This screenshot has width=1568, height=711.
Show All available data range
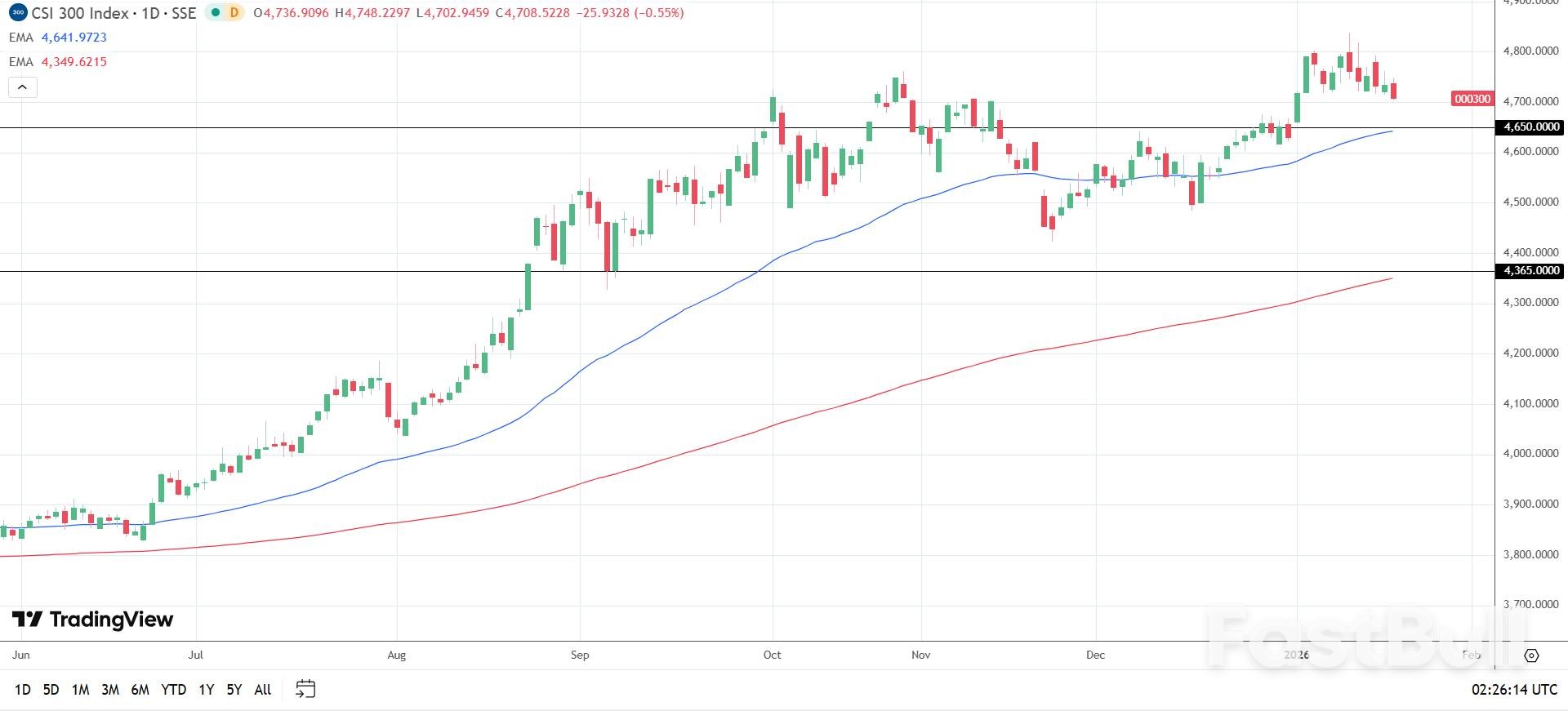pos(262,690)
